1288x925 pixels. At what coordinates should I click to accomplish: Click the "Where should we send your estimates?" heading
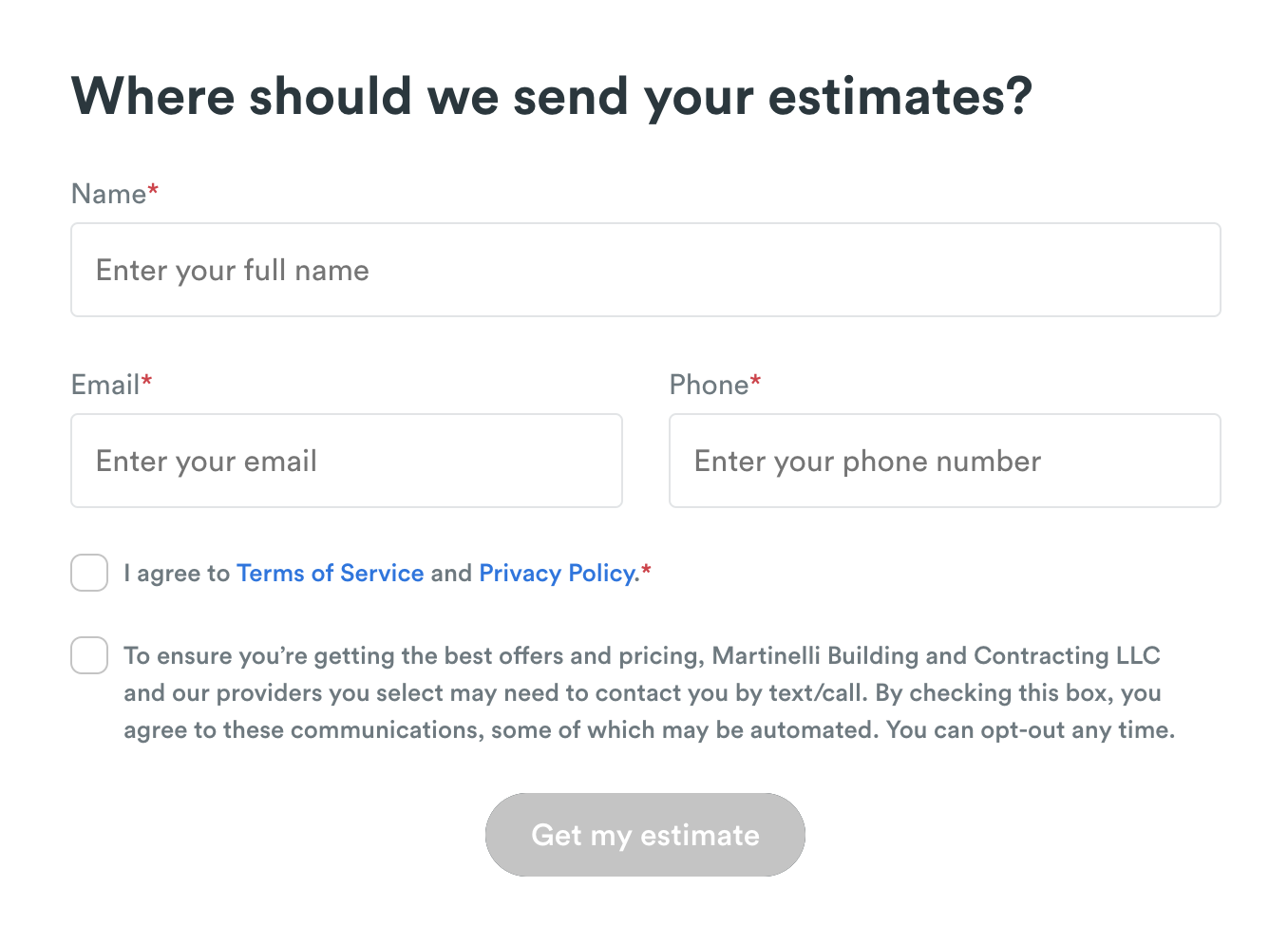(551, 97)
